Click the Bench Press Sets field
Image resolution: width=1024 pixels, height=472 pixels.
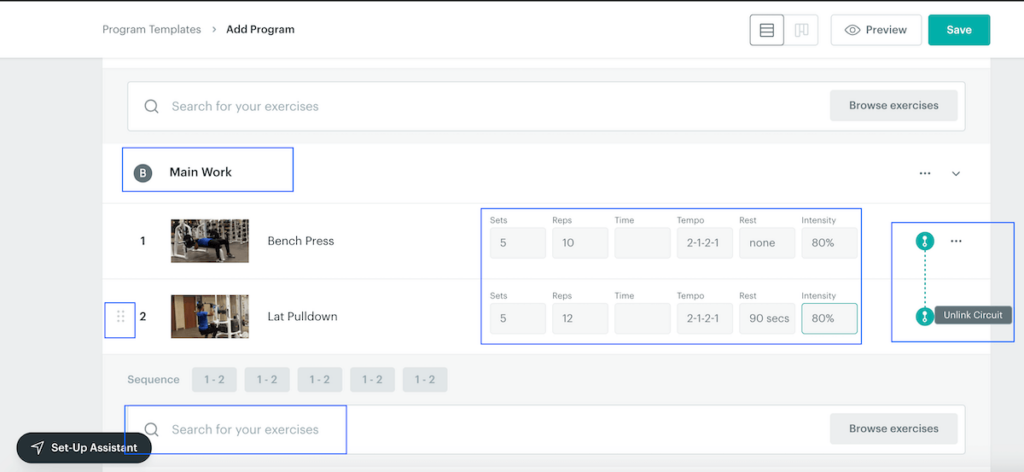coord(517,243)
